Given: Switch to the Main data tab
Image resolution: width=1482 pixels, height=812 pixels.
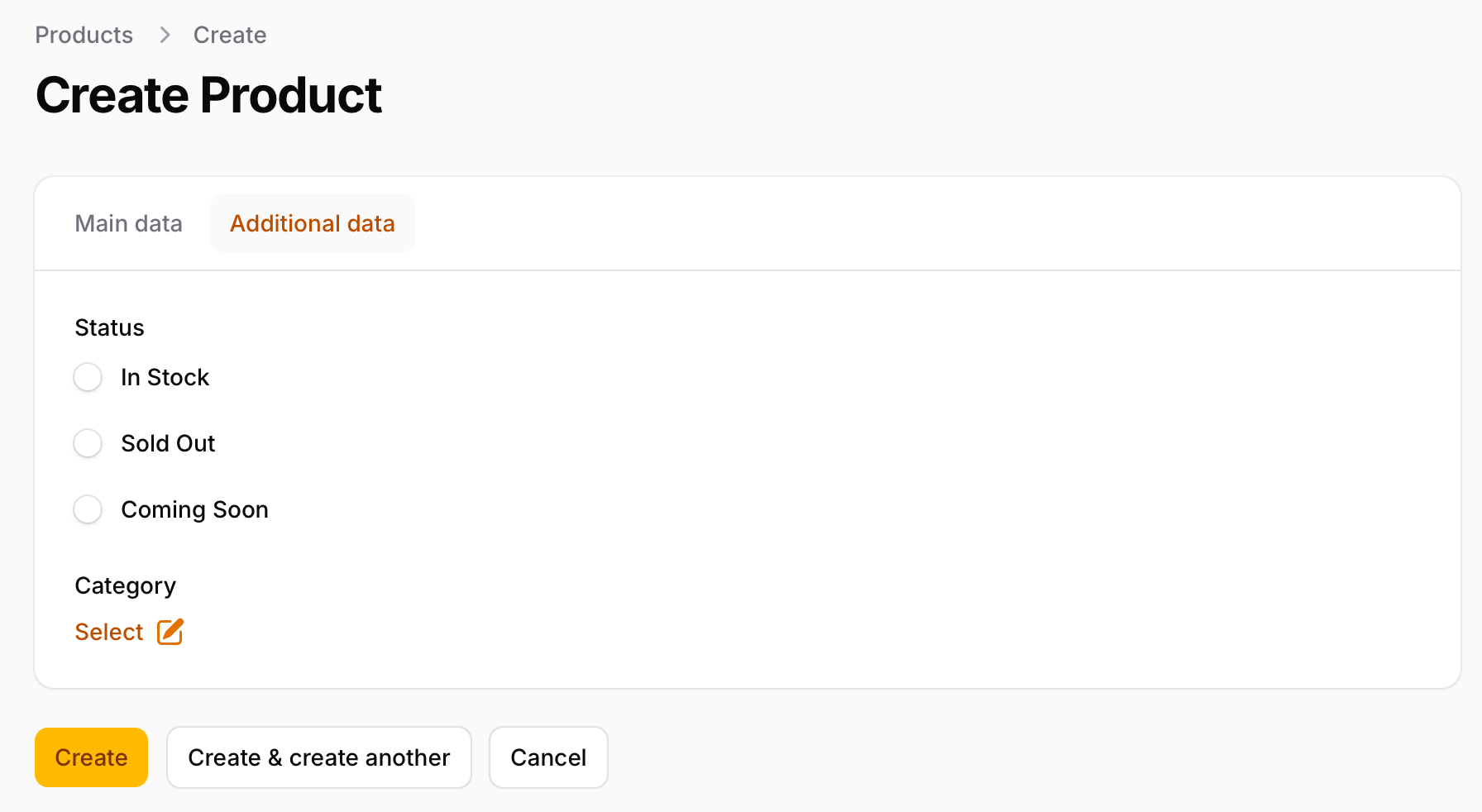Looking at the screenshot, I should pos(128,223).
